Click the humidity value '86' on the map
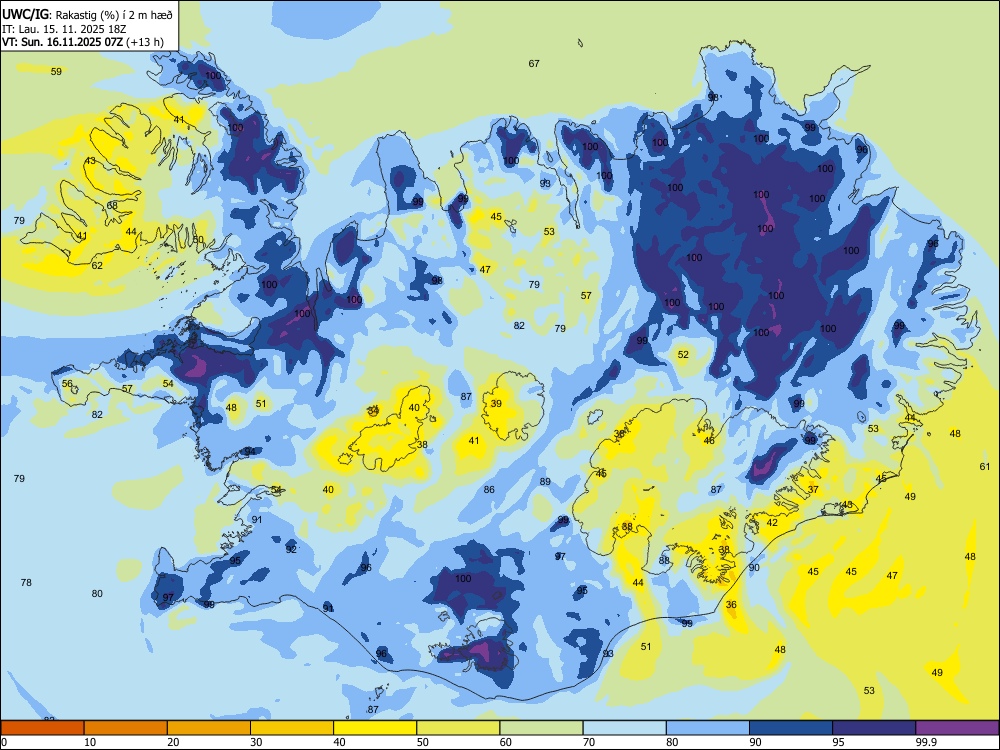Viewport: 1000px width, 750px height. 489,490
